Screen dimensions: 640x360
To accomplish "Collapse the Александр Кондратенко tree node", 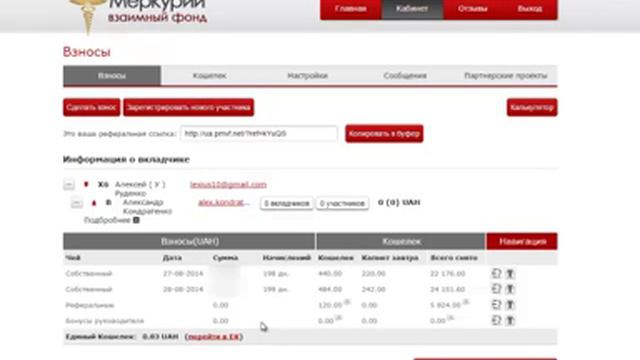I will 76,202.
